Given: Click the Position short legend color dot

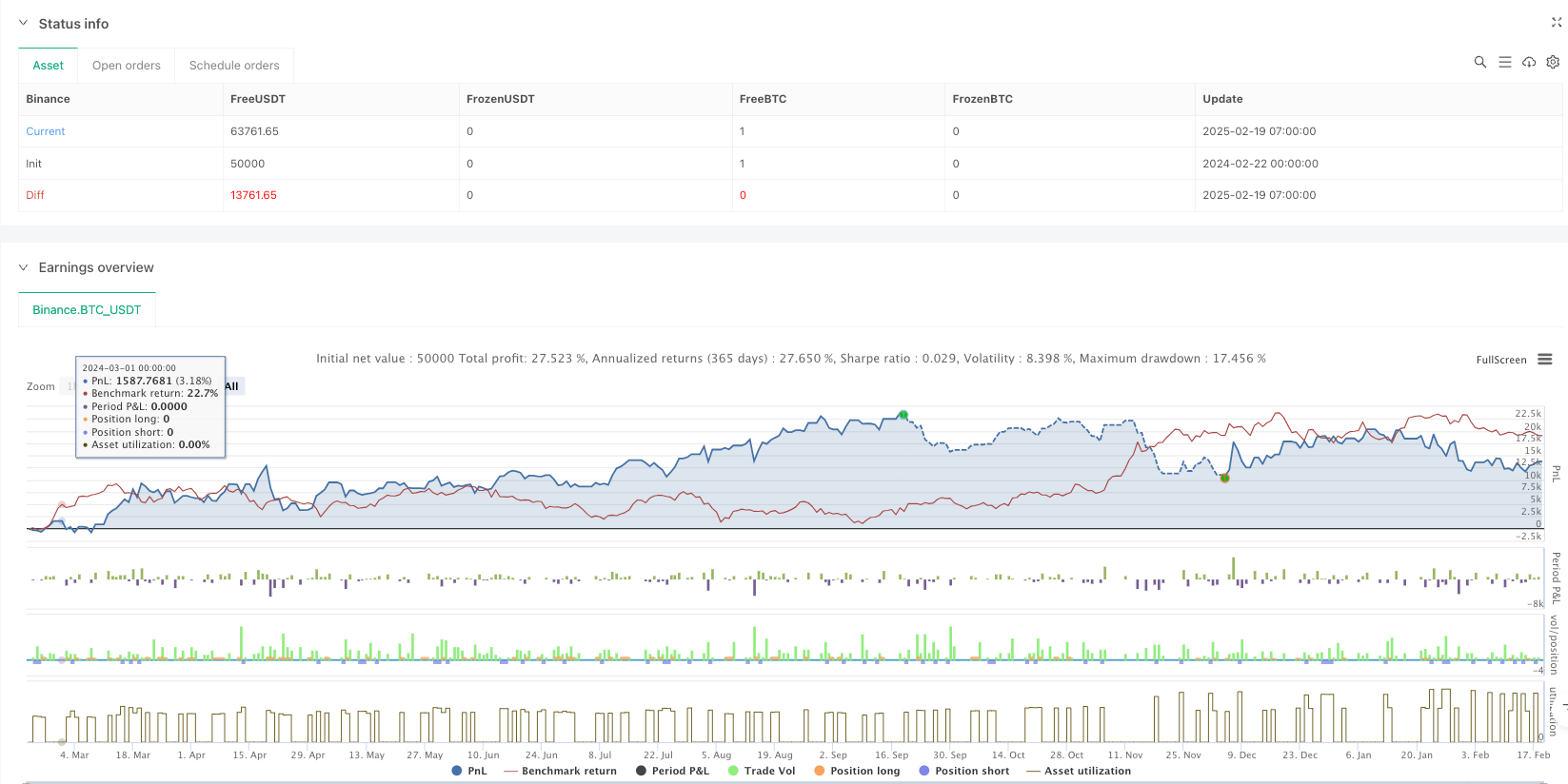Looking at the screenshot, I should pyautogui.click(x=923, y=771).
